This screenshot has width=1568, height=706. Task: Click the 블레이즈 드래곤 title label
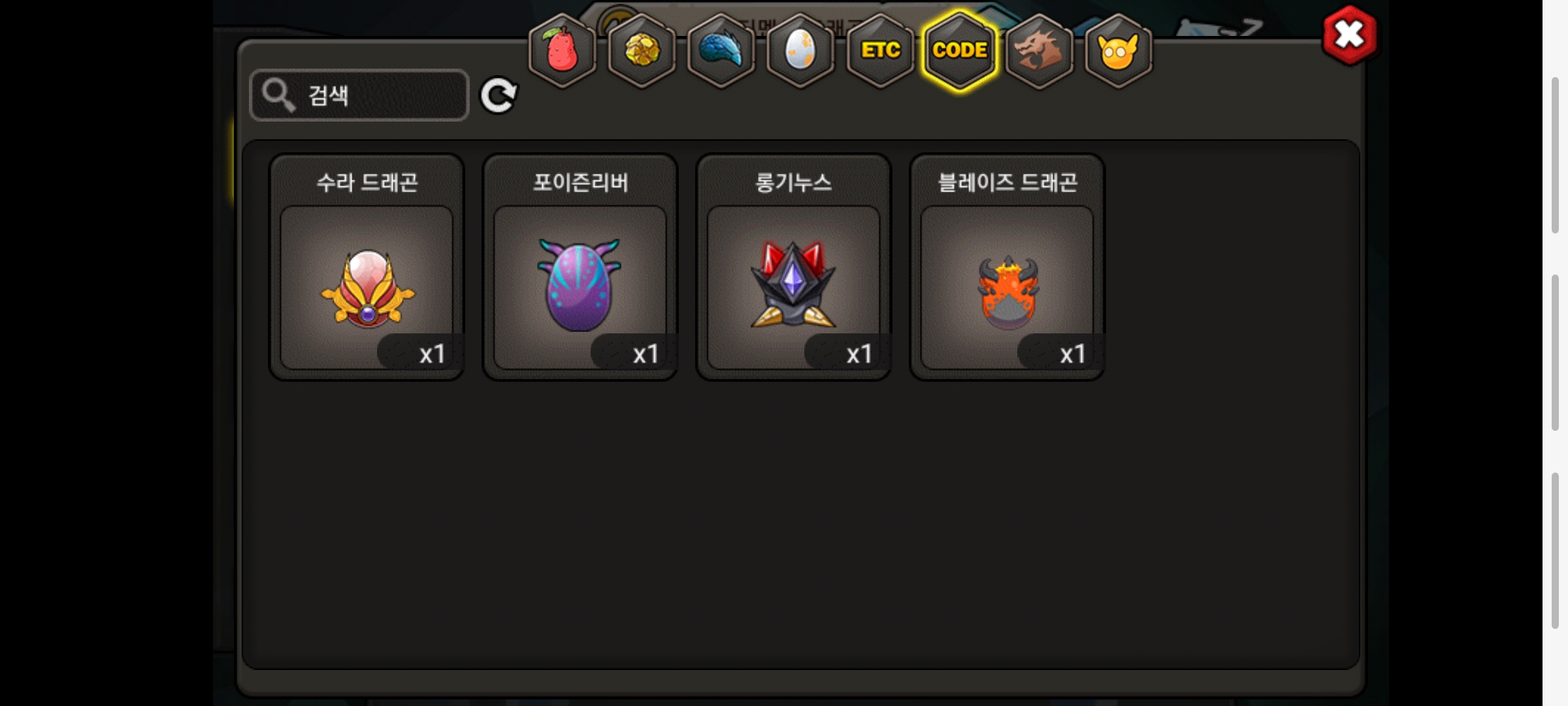[x=1007, y=182]
